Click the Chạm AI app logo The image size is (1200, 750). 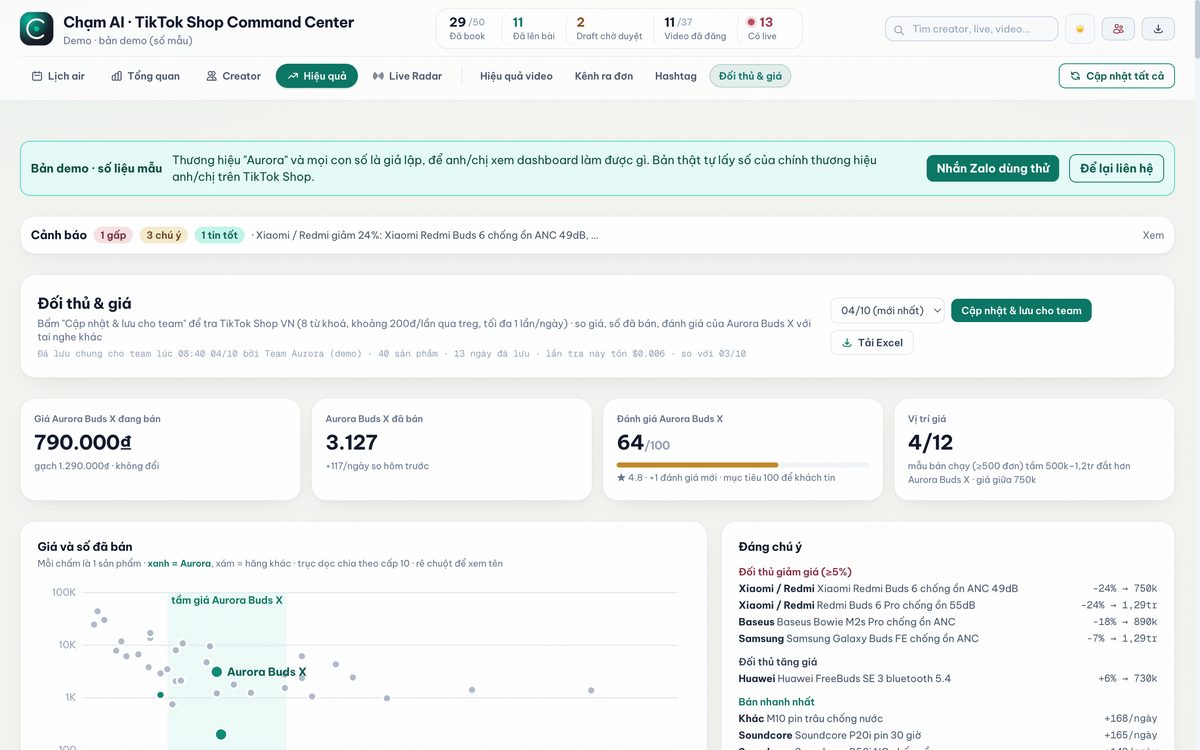[x=37, y=29]
